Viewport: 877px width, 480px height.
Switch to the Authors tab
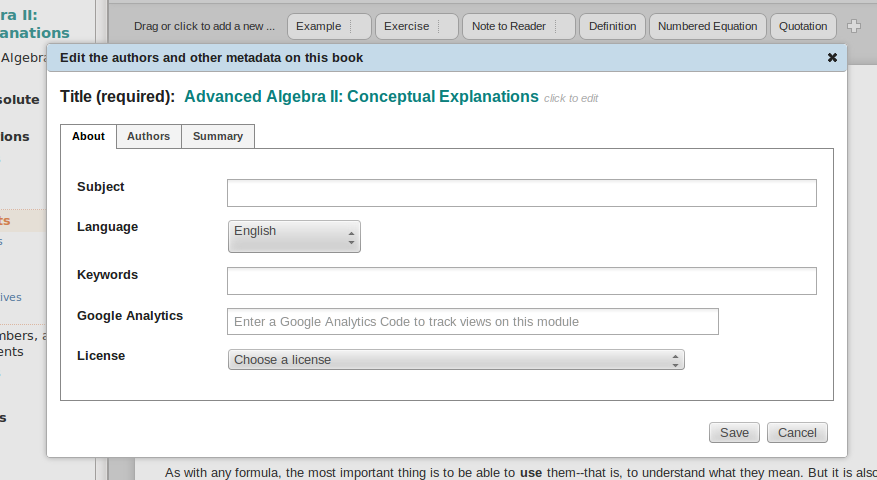point(148,136)
